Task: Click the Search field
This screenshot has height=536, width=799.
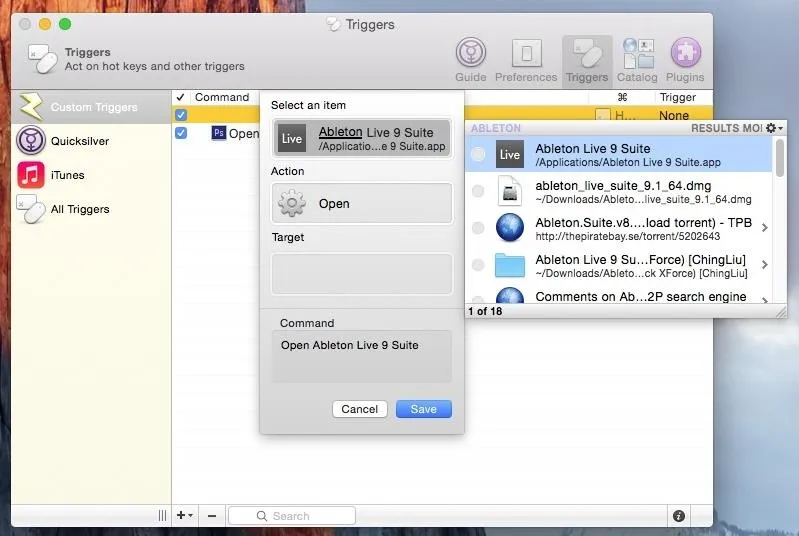Action: pyautogui.click(x=292, y=516)
